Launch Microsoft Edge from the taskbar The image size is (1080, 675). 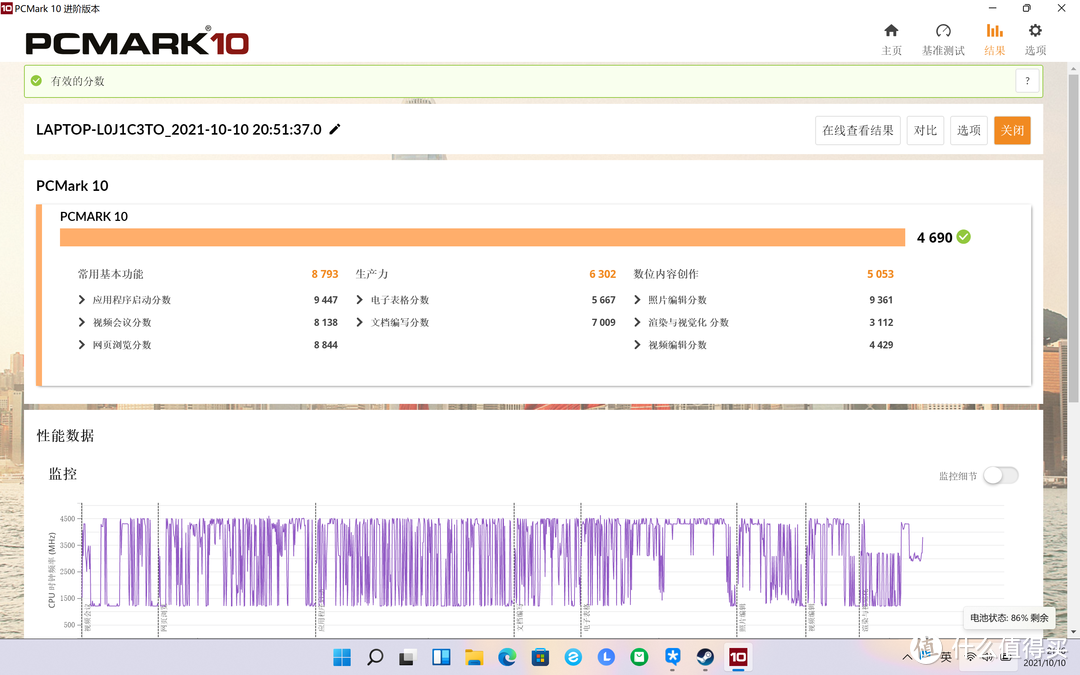tap(507, 657)
